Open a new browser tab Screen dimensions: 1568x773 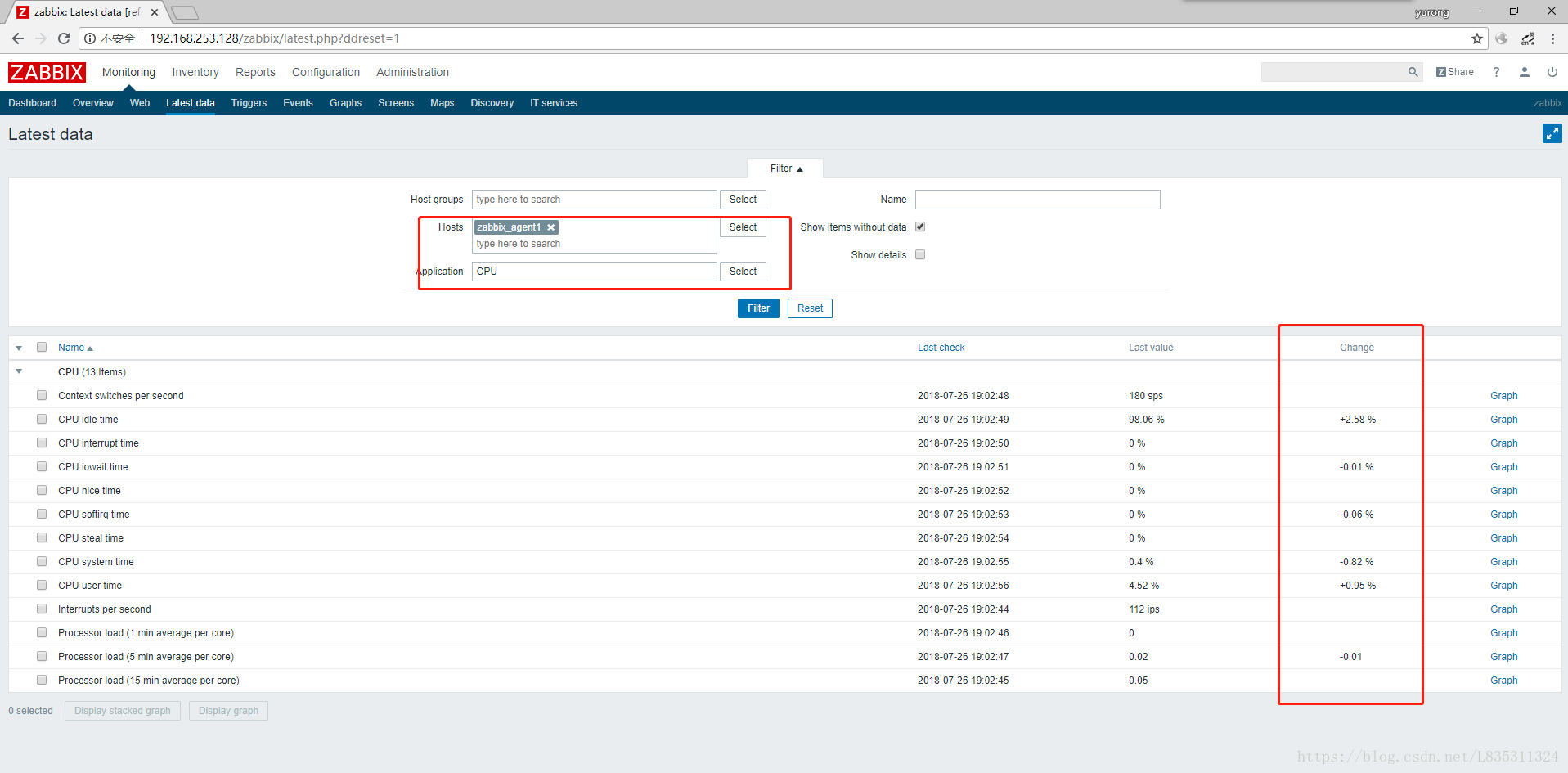pyautogui.click(x=186, y=12)
